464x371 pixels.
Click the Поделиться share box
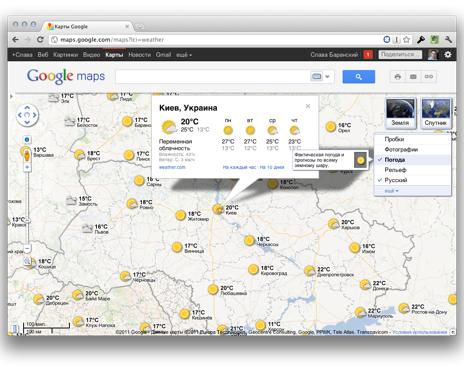[400, 54]
